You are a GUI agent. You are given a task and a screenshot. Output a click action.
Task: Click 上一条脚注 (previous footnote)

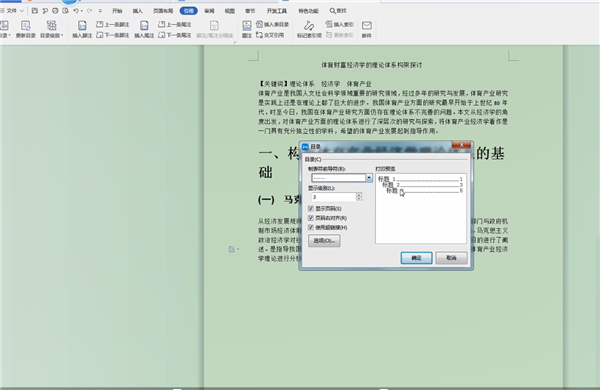tap(112, 24)
